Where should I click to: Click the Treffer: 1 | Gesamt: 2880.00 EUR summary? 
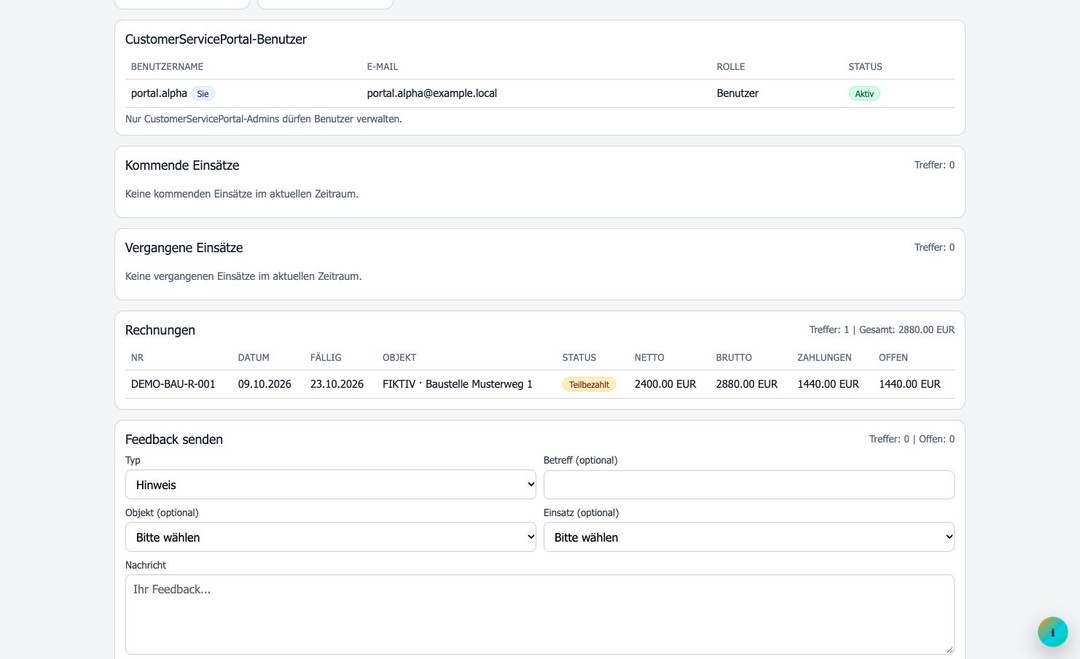click(882, 330)
